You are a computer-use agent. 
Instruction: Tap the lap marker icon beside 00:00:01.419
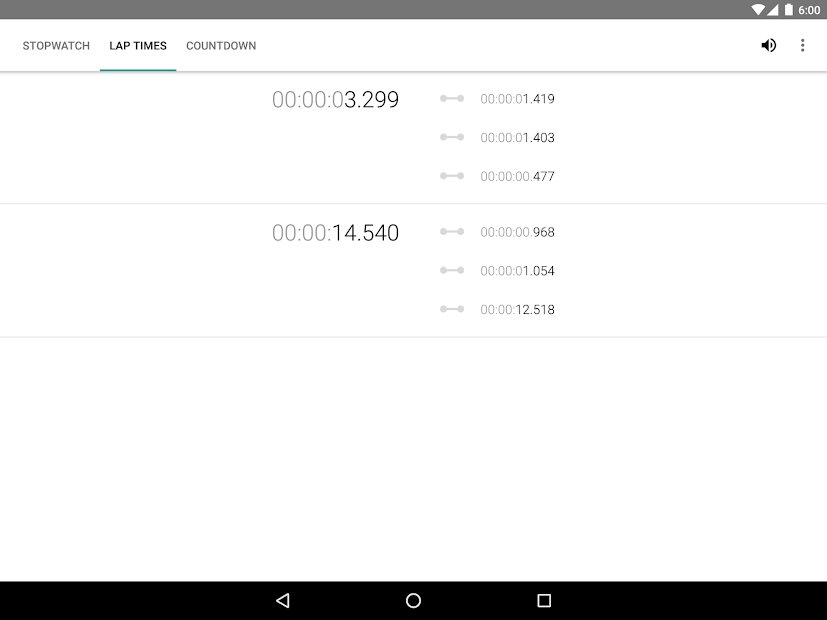click(451, 98)
